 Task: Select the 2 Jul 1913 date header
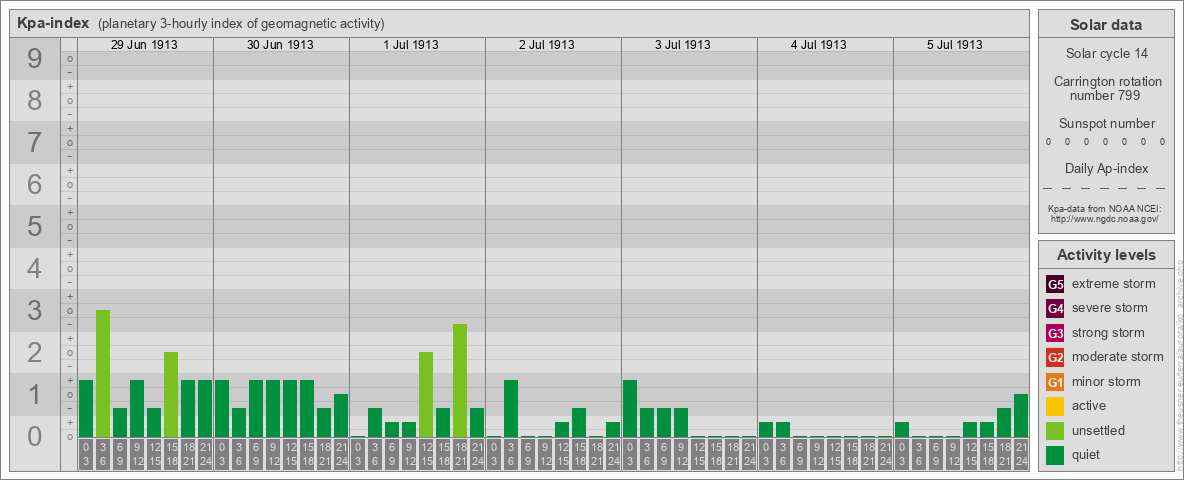click(547, 45)
